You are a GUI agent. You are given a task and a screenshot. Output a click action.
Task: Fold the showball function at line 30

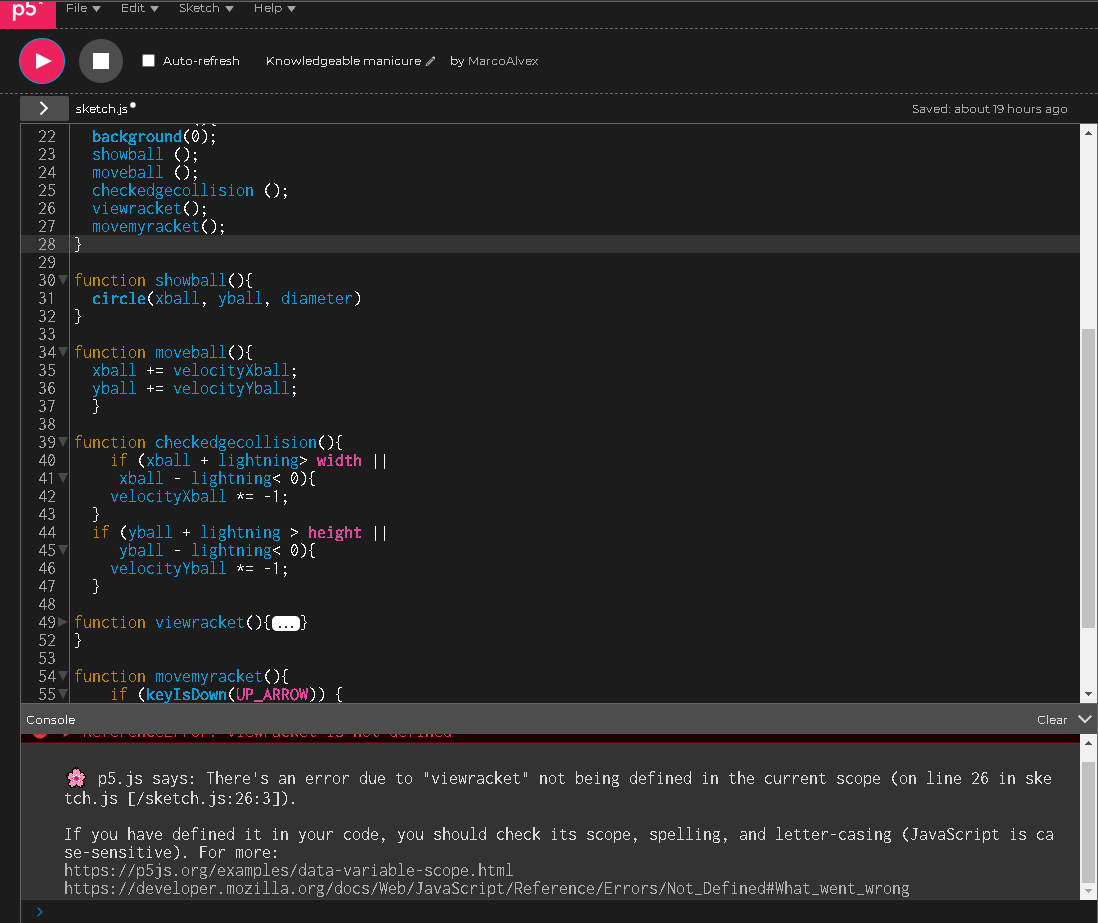tap(63, 280)
